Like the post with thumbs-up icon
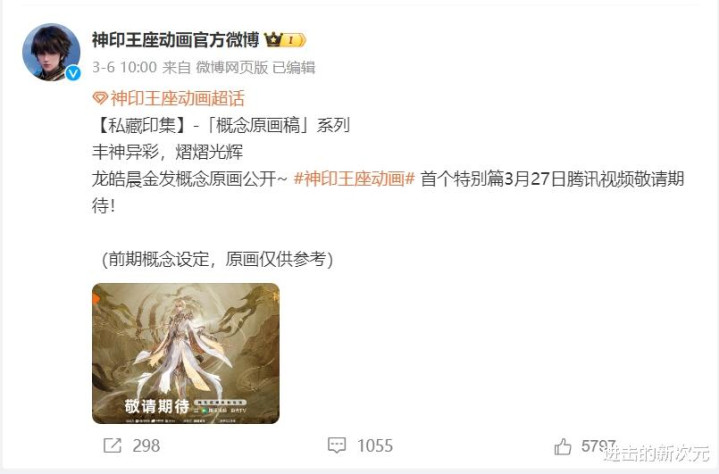Image resolution: width=719 pixels, height=474 pixels. click(x=563, y=446)
